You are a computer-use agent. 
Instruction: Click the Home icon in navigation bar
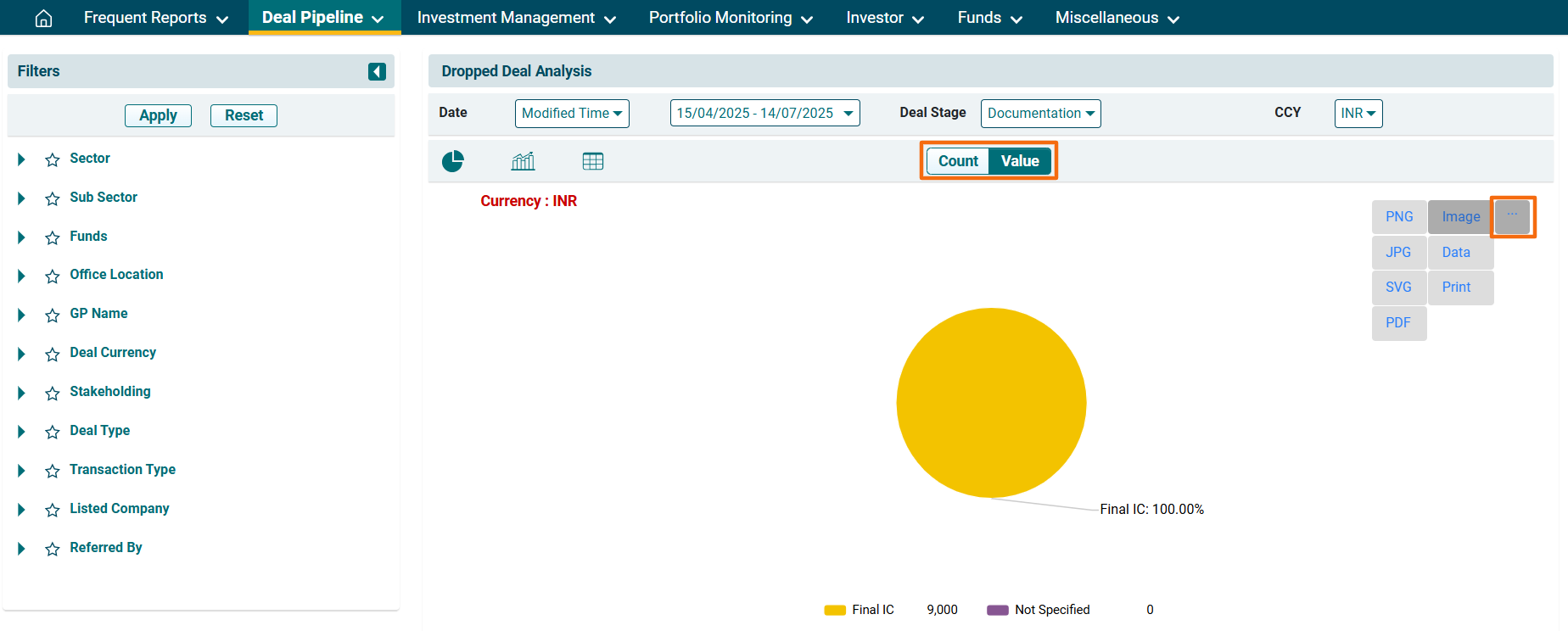(43, 18)
